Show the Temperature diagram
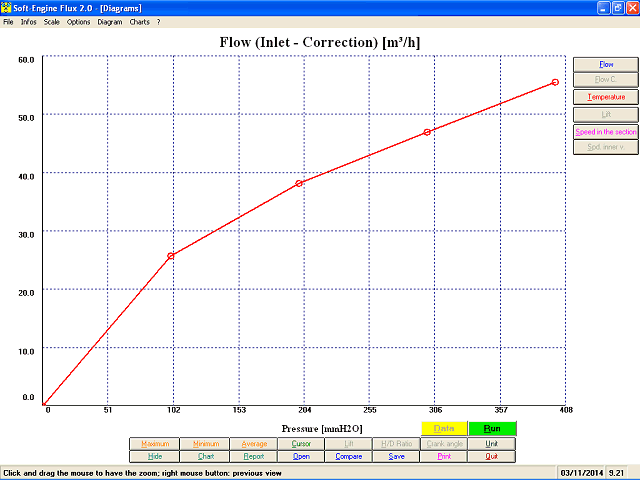The image size is (640, 480). 606,97
